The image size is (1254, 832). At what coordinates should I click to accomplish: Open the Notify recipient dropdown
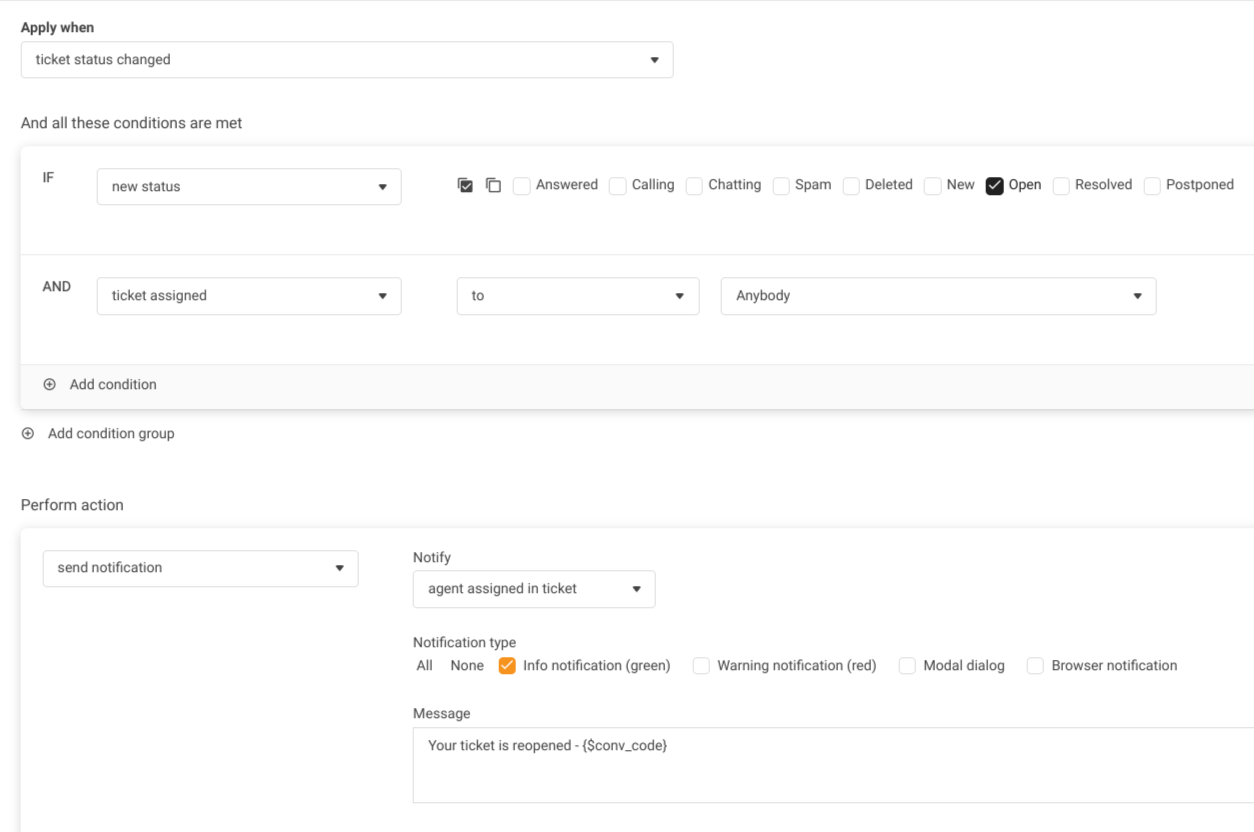(534, 589)
